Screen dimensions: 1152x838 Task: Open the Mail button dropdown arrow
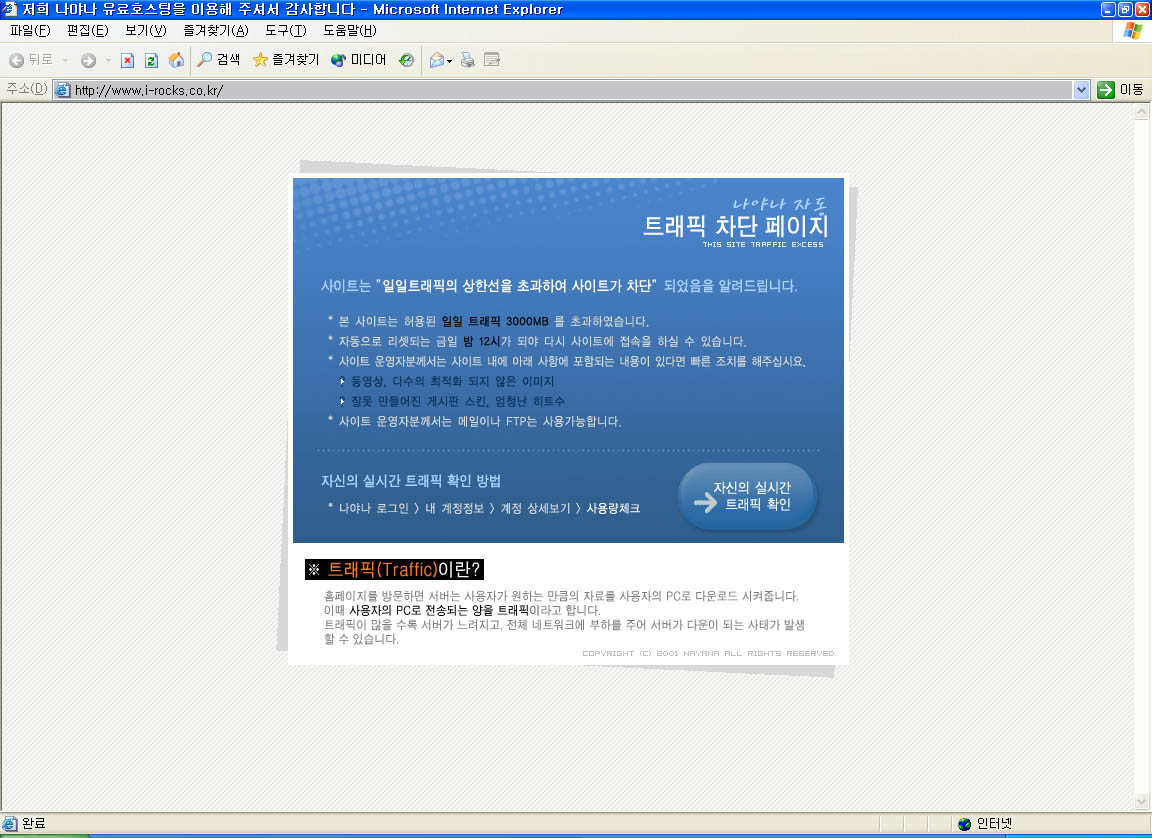450,61
